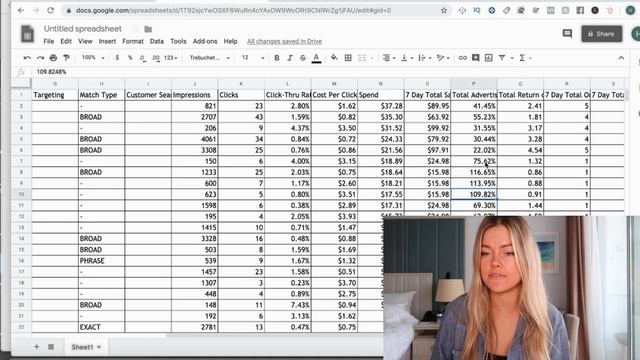Open the Tools menu
This screenshot has width=640, height=360.
point(178,41)
